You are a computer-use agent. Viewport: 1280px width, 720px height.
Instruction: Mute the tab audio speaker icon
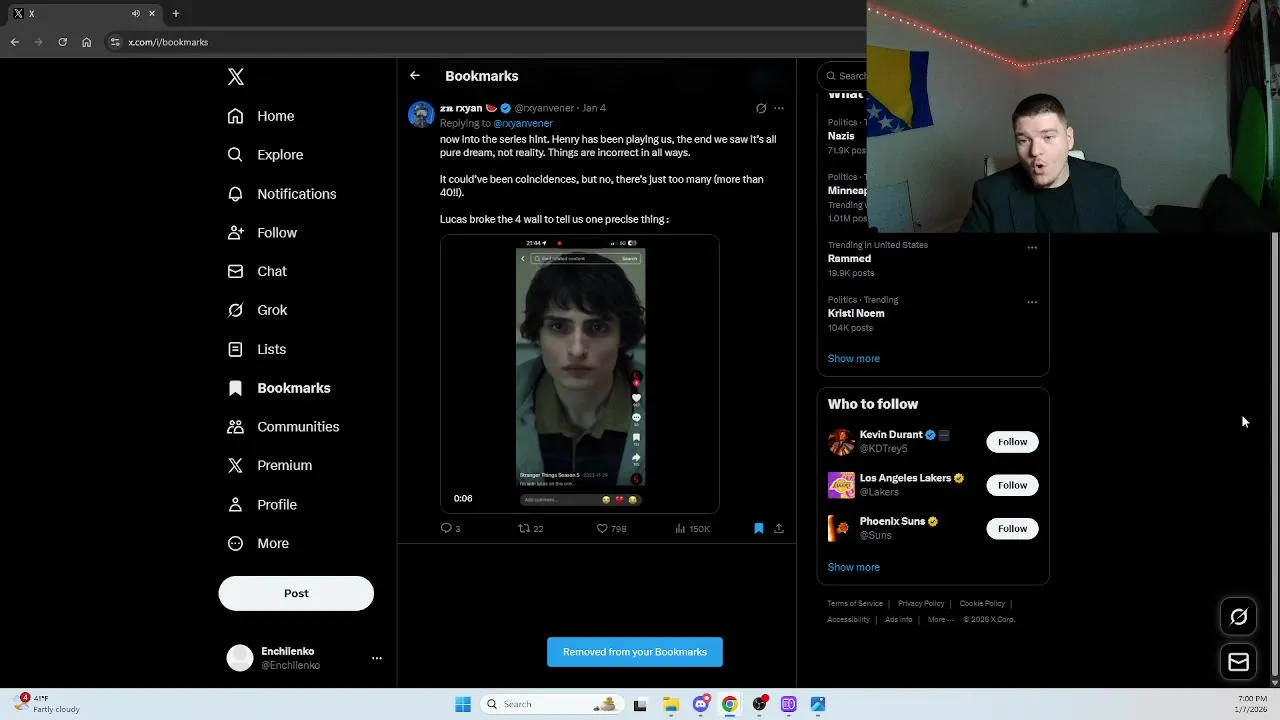pyautogui.click(x=135, y=13)
